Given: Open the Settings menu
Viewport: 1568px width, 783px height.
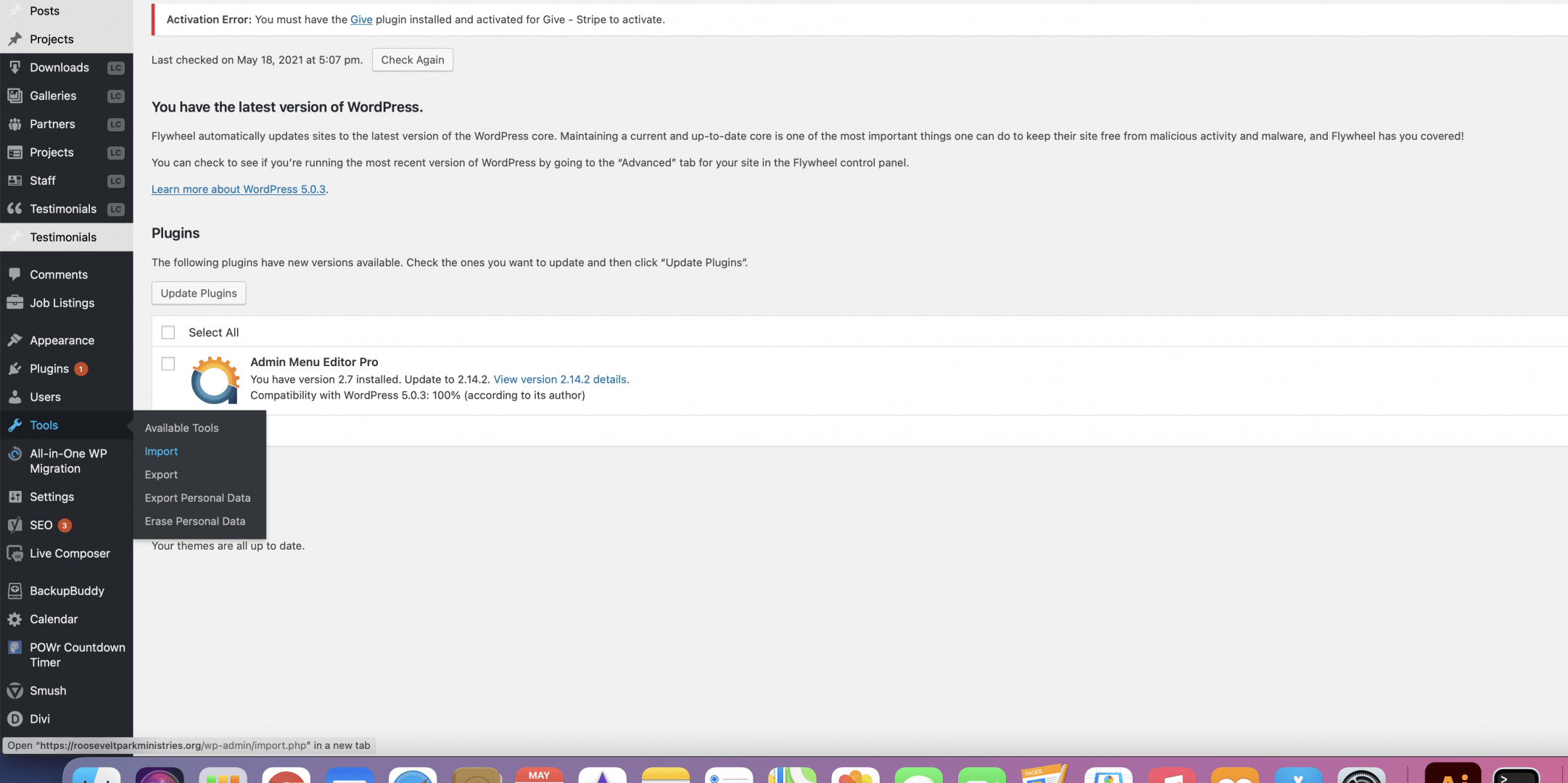Looking at the screenshot, I should click(51, 497).
